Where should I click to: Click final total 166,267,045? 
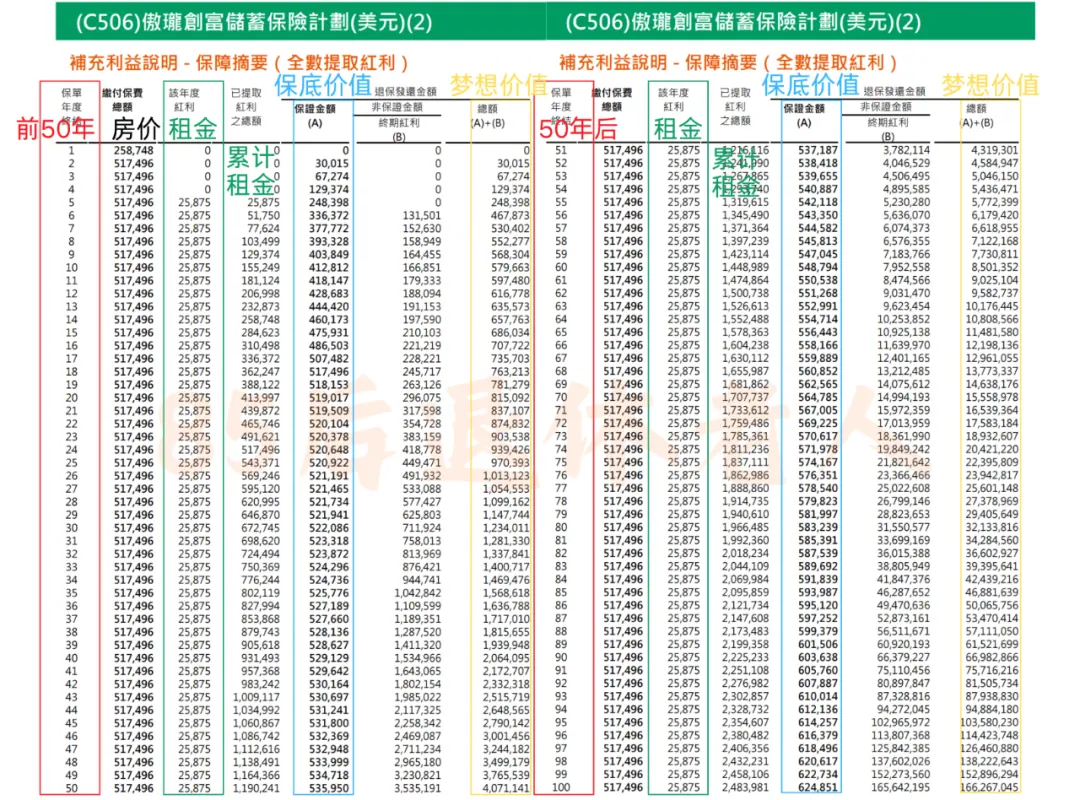coord(989,788)
